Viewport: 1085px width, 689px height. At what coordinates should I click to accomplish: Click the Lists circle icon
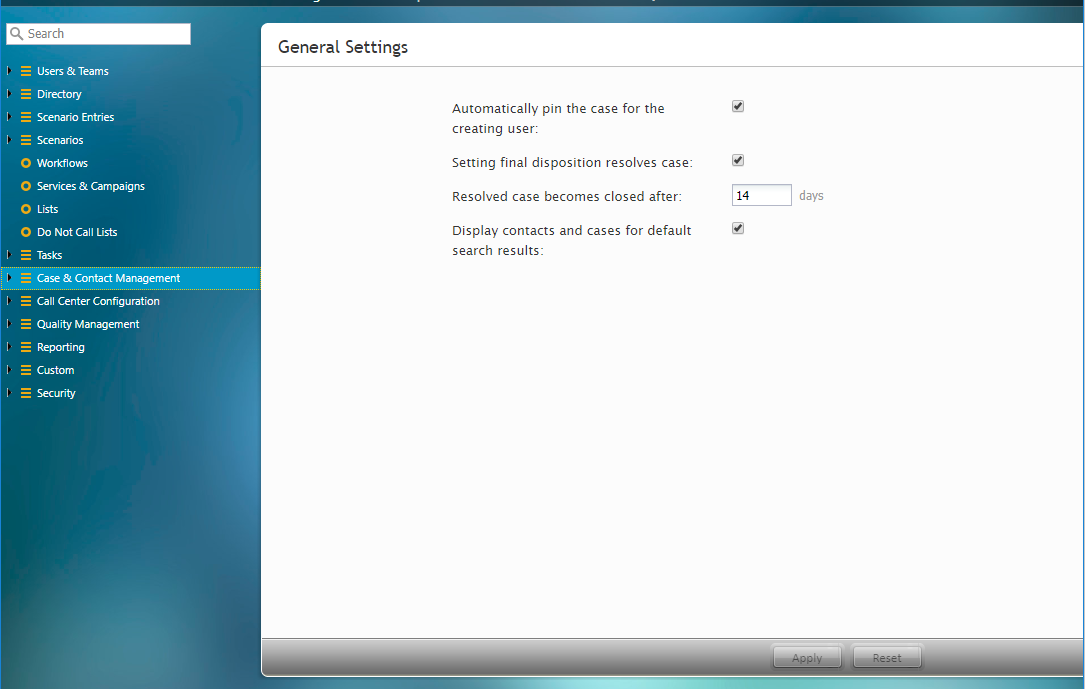(x=26, y=209)
